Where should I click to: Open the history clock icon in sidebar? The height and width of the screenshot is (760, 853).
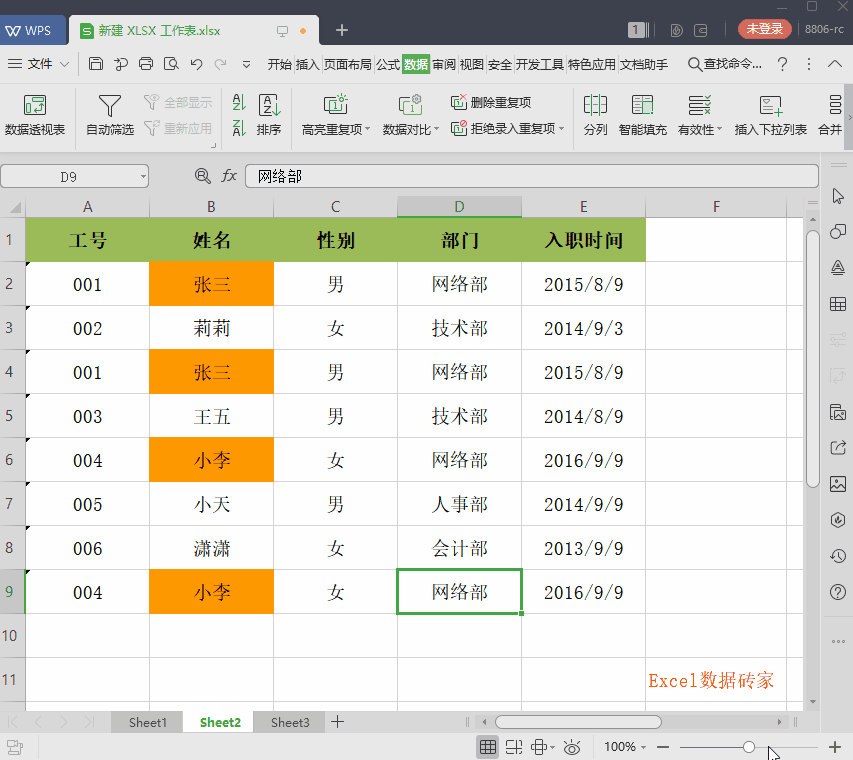pyautogui.click(x=838, y=555)
